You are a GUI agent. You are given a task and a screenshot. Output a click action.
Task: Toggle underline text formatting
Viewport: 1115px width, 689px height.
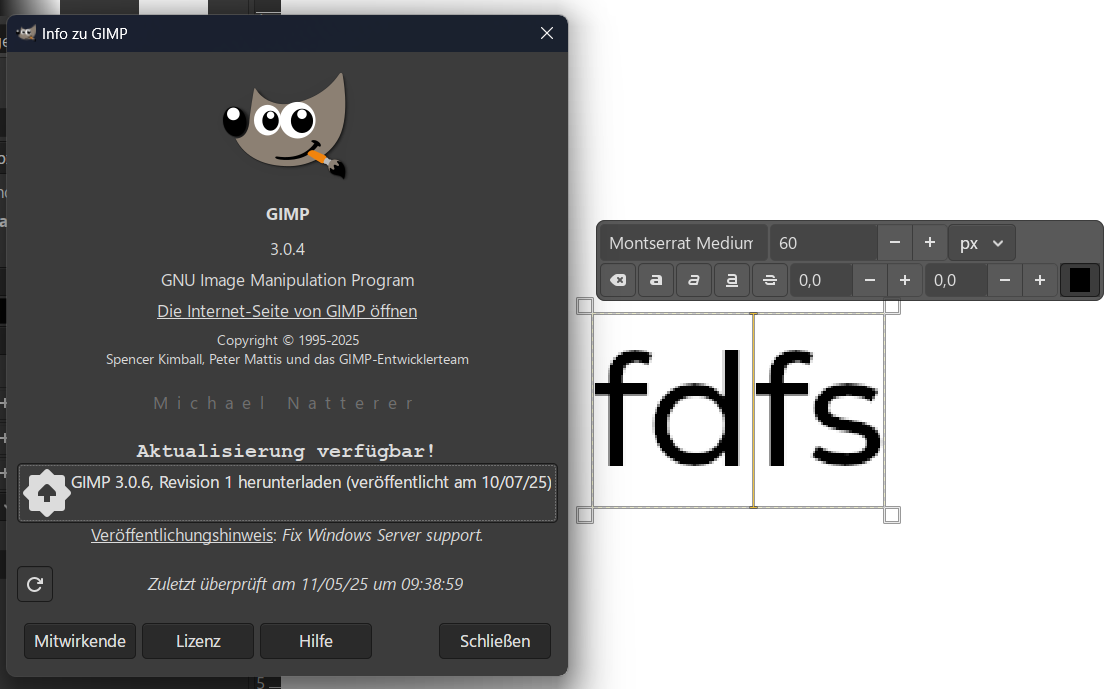tap(731, 281)
